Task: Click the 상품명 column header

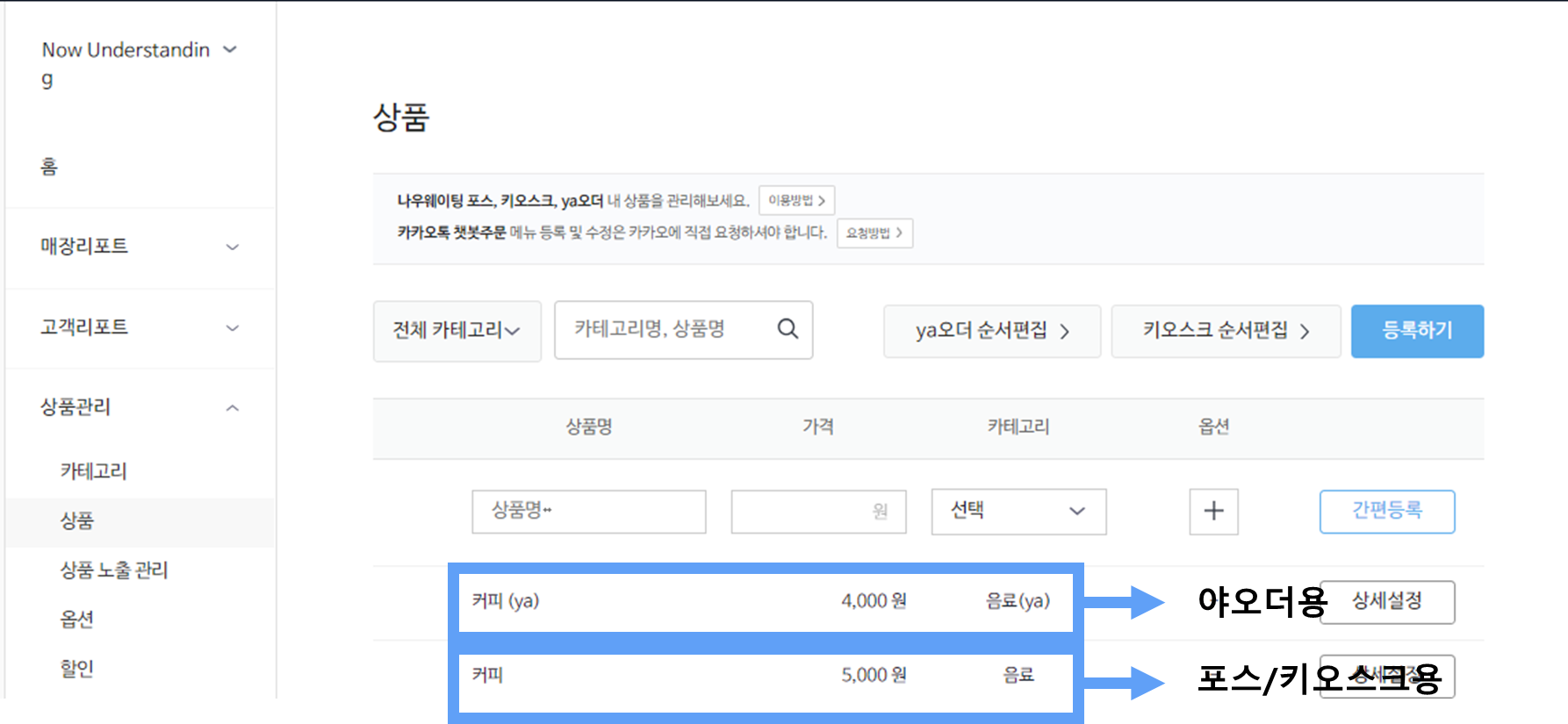Action: pyautogui.click(x=589, y=427)
